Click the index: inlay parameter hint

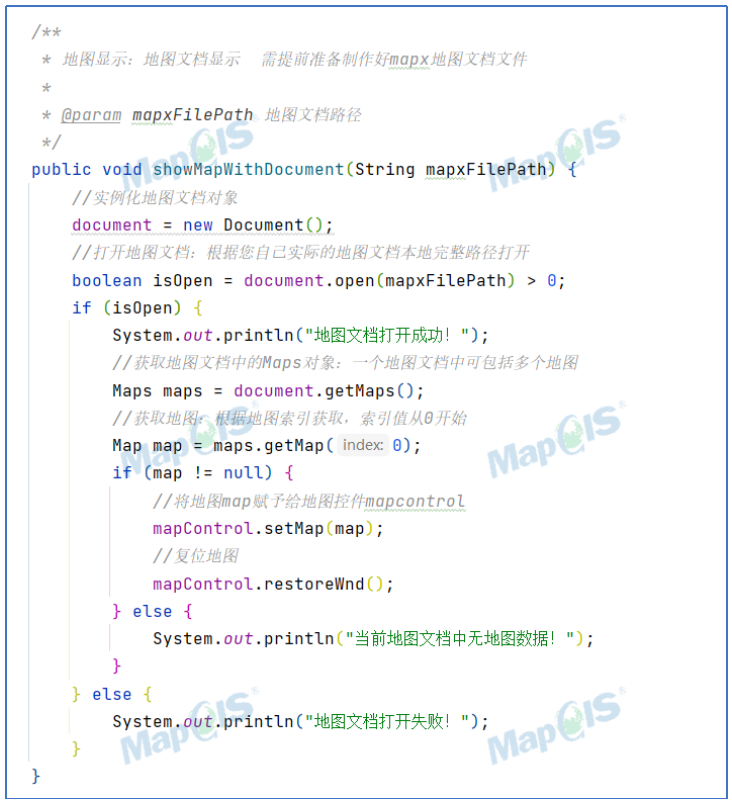tap(363, 445)
